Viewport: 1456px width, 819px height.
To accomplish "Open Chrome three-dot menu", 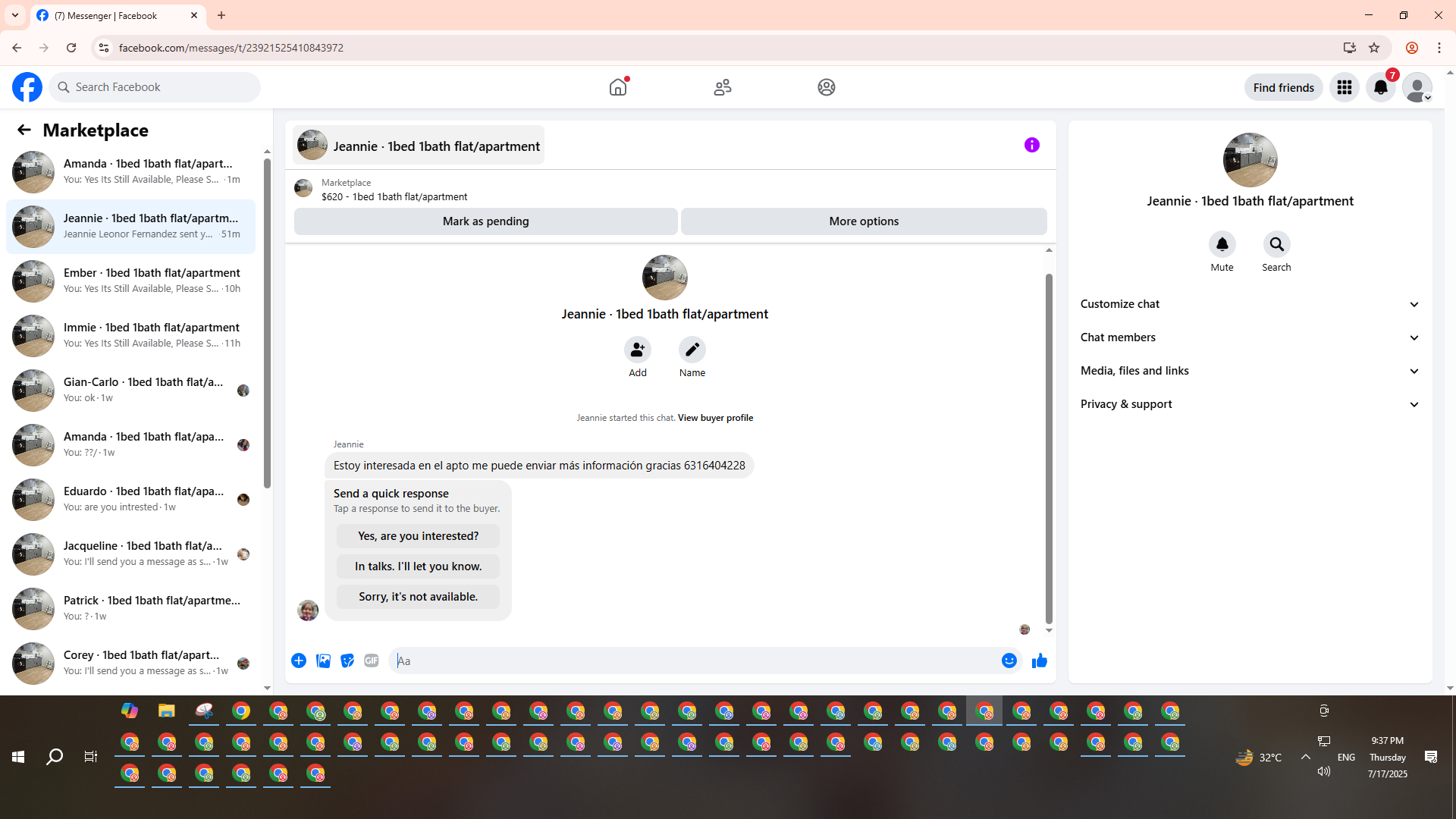I will pos(1439,48).
